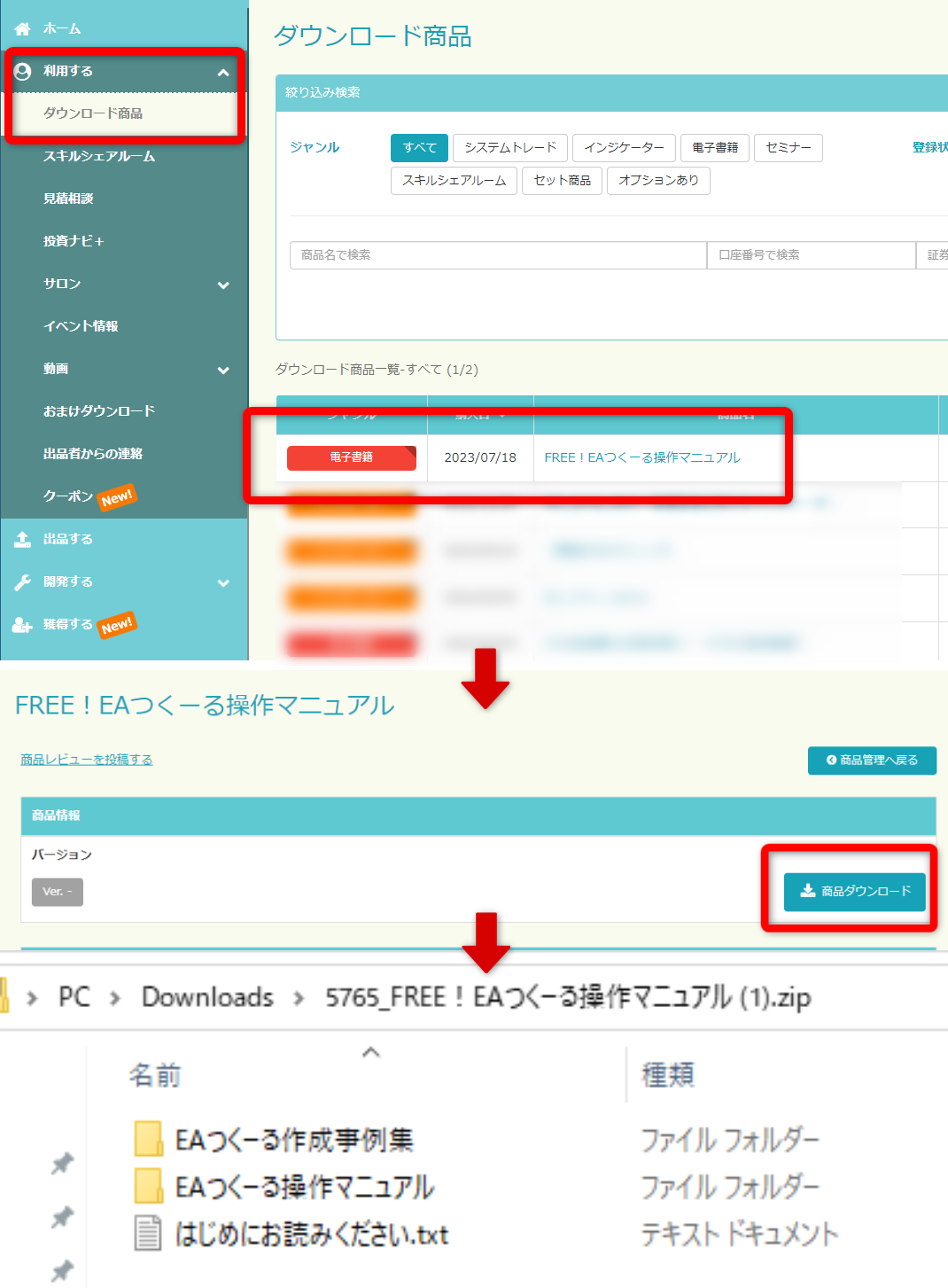
Task: Click the 商品ダウンロード button
Action: (854, 891)
